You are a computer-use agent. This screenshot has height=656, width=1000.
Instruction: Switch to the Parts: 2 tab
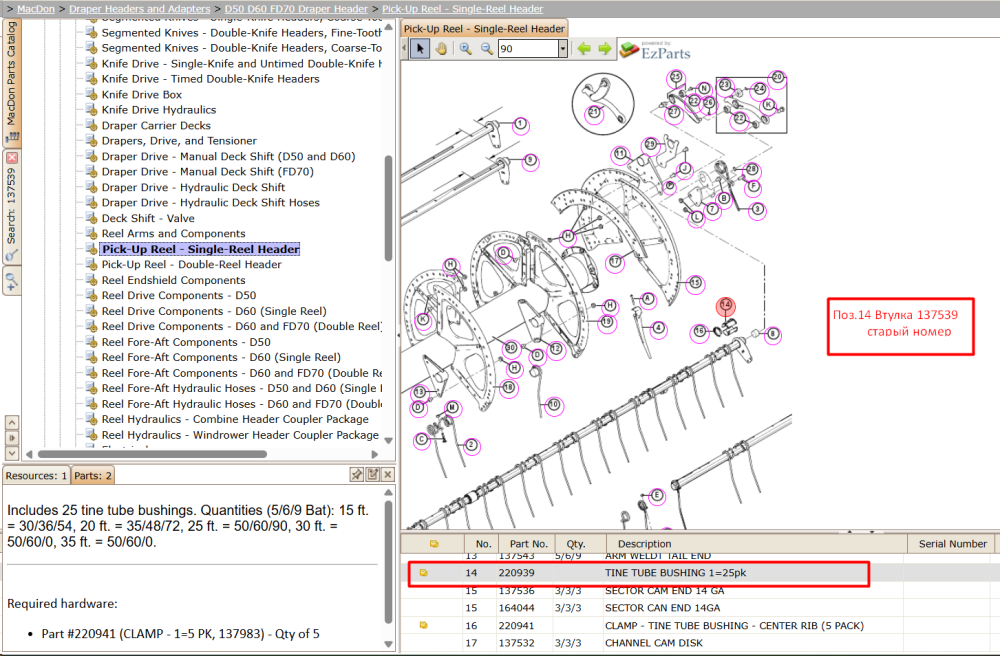92,476
